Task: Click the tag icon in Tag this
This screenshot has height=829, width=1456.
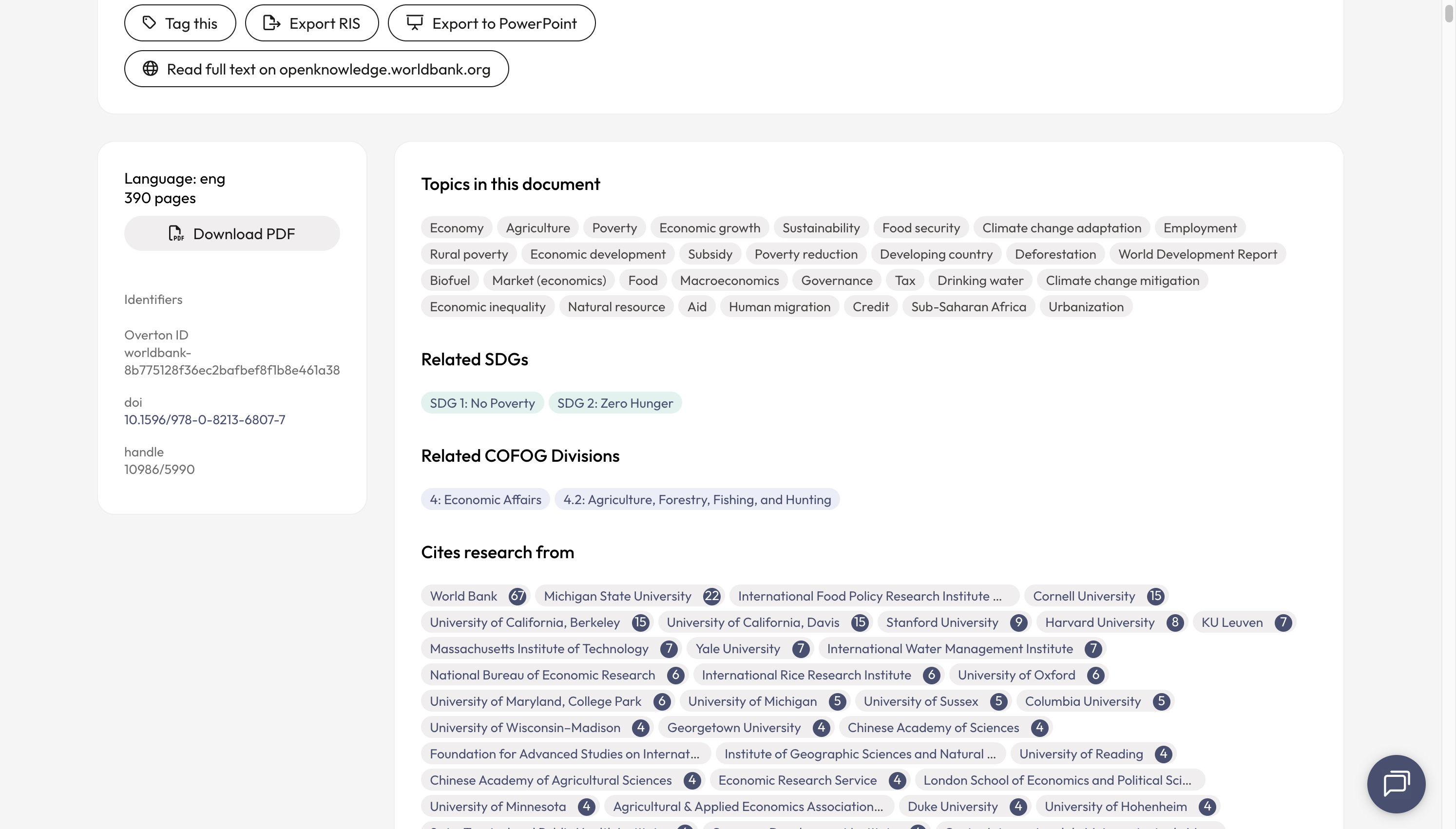Action: pyautogui.click(x=149, y=23)
